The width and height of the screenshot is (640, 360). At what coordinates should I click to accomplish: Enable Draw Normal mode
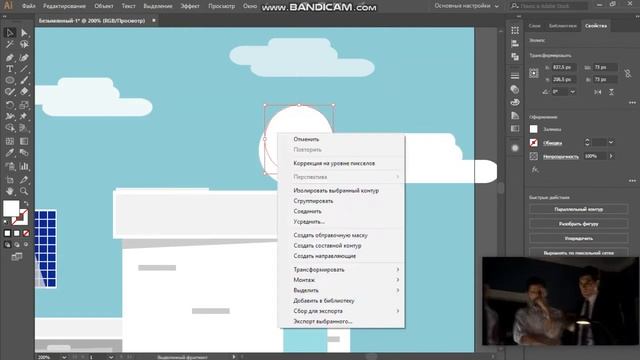pos(7,244)
